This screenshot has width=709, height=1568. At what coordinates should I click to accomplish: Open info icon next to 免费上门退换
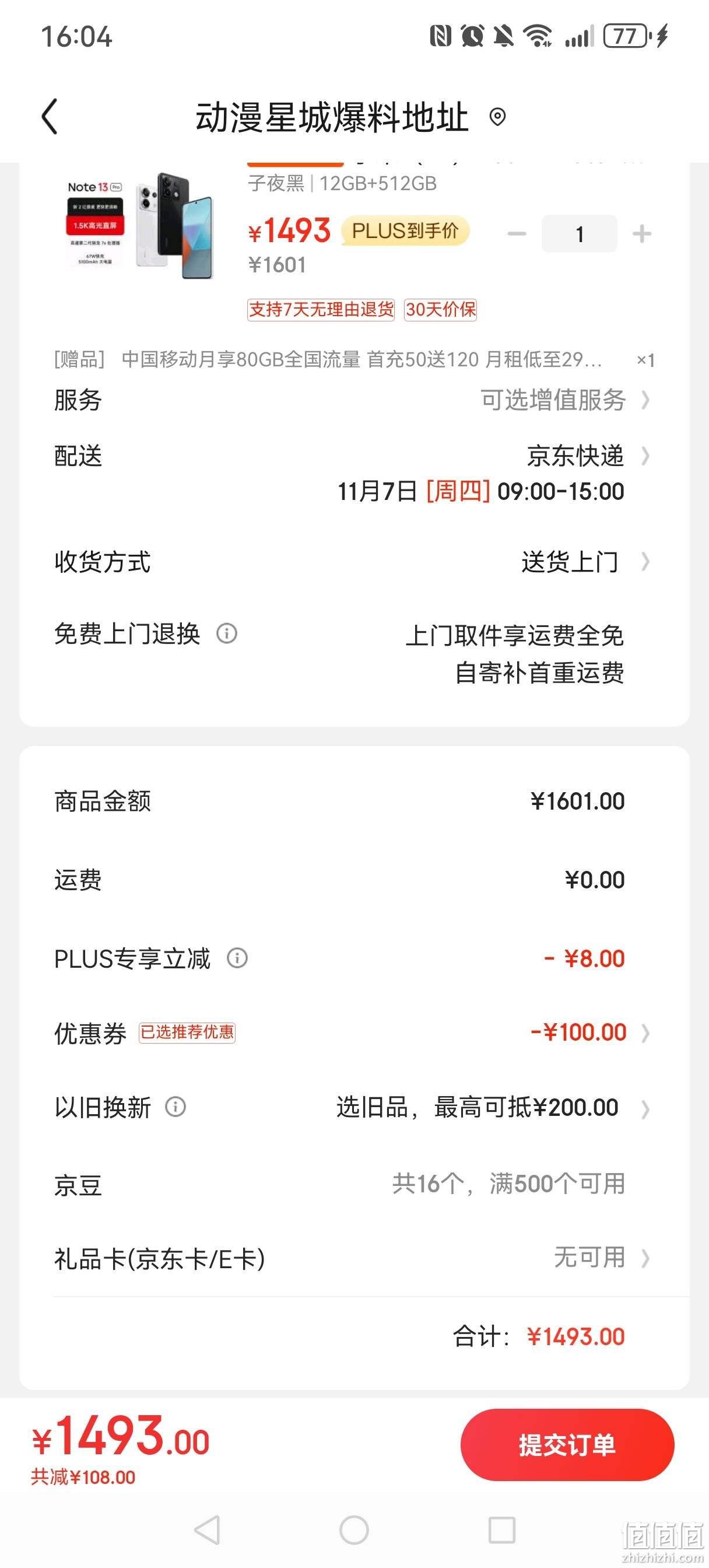tap(227, 633)
